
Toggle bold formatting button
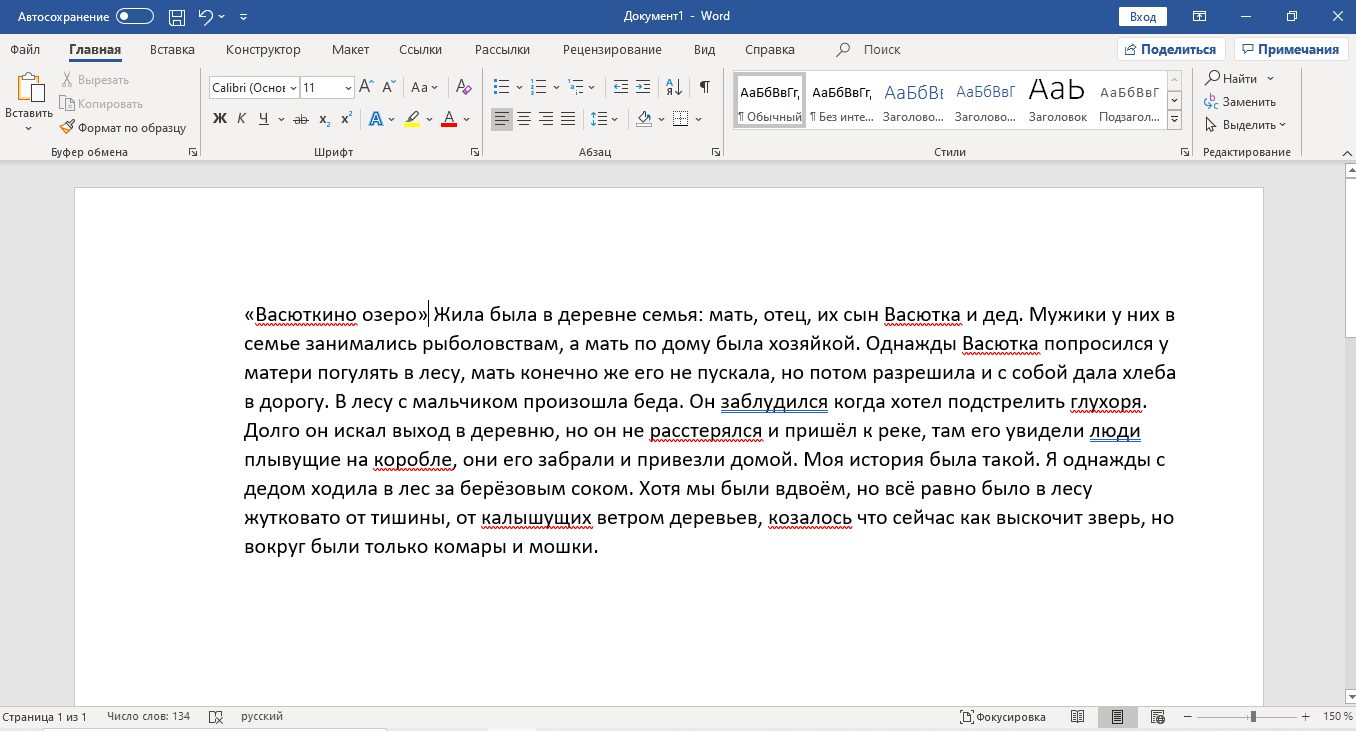point(220,119)
